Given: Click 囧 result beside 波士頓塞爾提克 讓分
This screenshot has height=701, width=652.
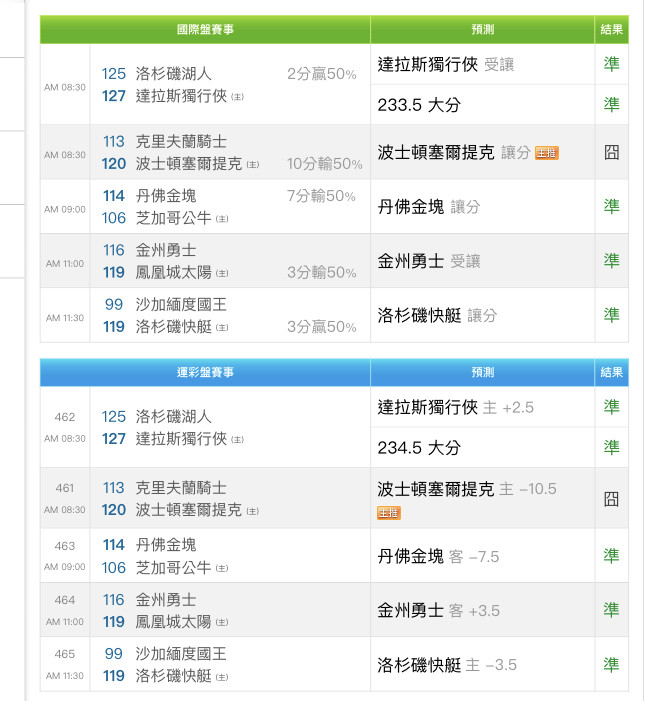Looking at the screenshot, I should click(x=611, y=152).
